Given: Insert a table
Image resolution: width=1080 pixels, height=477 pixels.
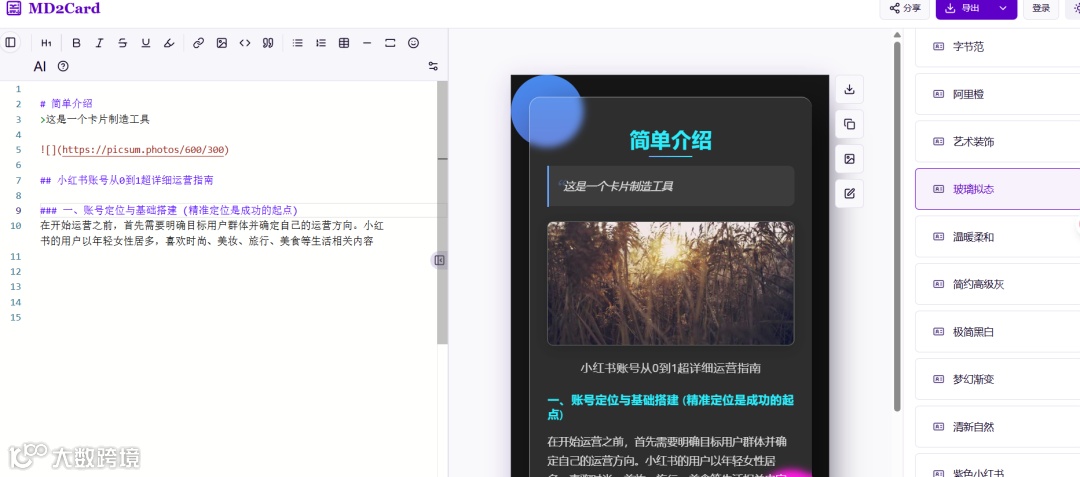Looking at the screenshot, I should point(344,43).
